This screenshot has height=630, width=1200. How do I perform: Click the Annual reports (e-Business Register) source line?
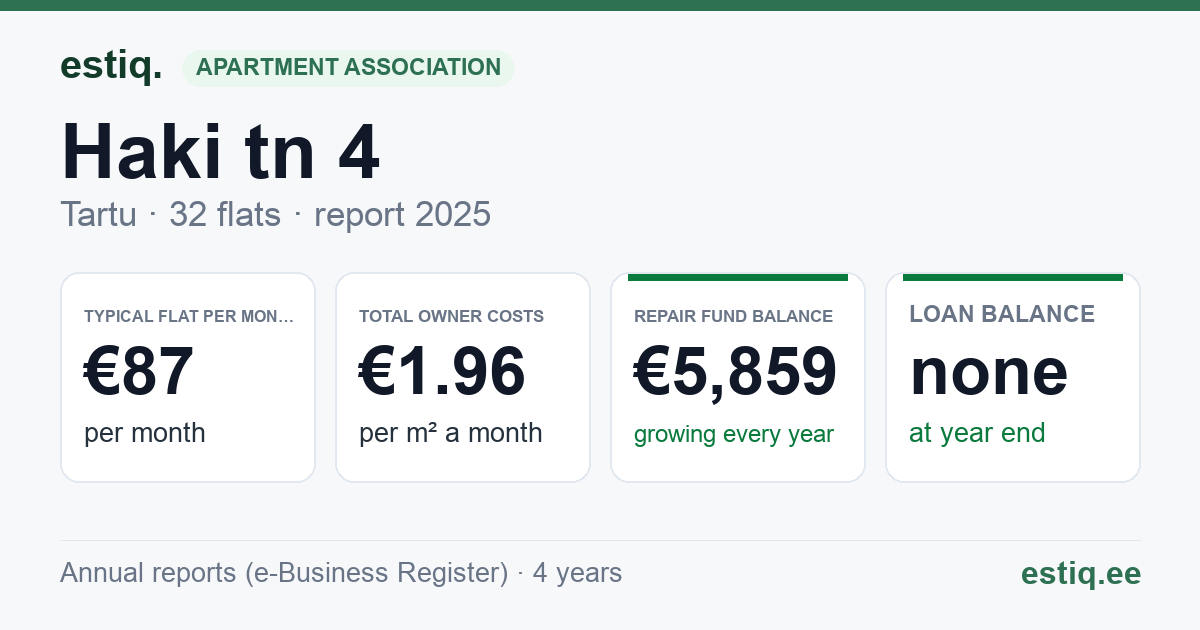point(341,573)
